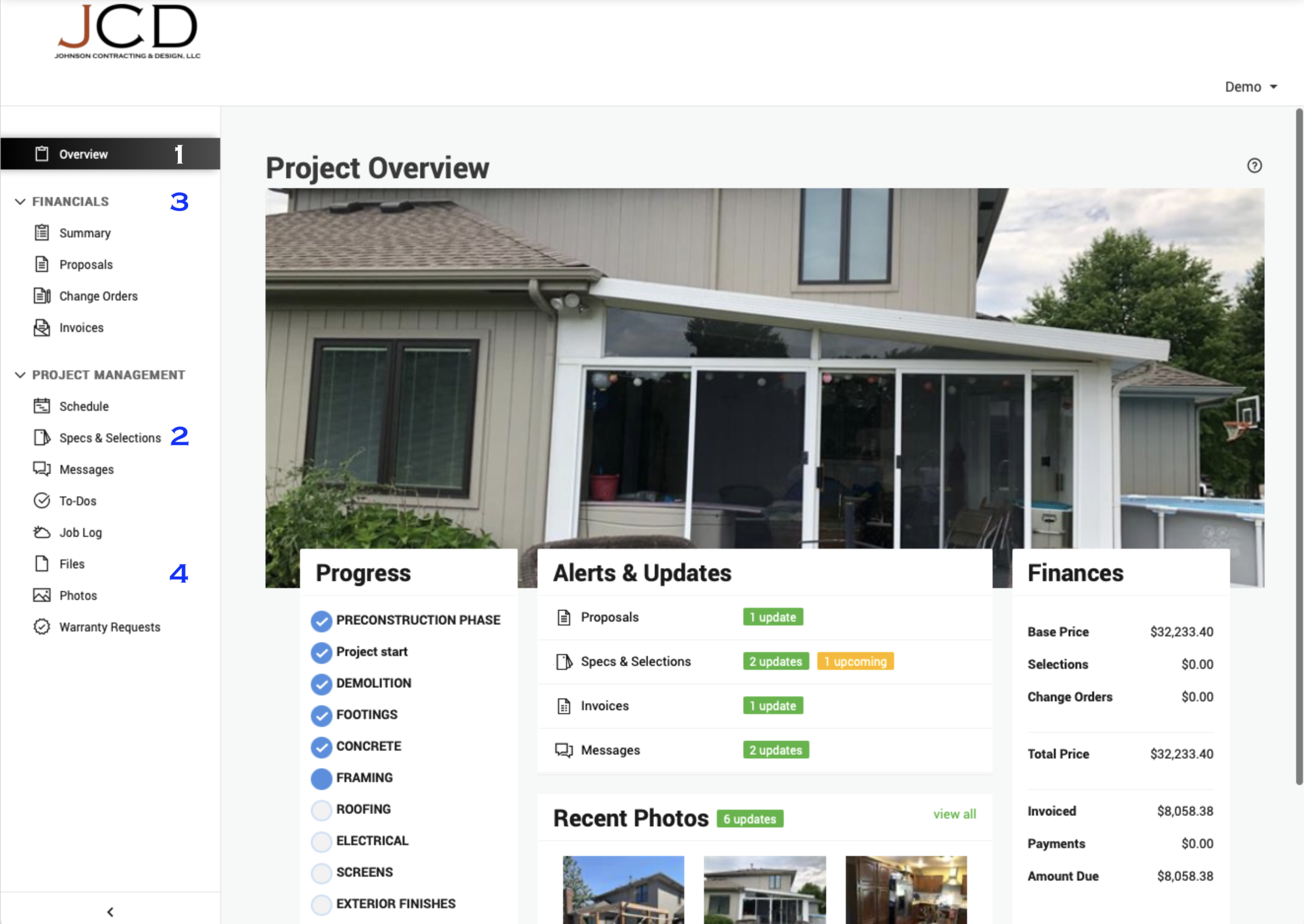This screenshot has width=1304, height=924.
Task: Click the 1 upcoming orange badge
Action: [x=855, y=662]
